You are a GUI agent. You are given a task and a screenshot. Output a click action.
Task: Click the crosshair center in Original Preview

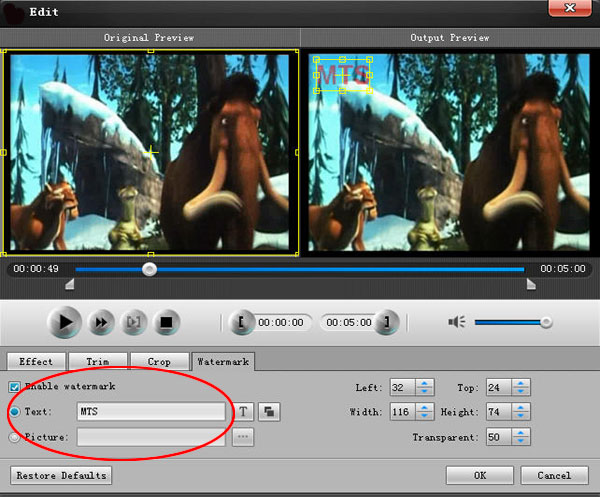coord(151,153)
